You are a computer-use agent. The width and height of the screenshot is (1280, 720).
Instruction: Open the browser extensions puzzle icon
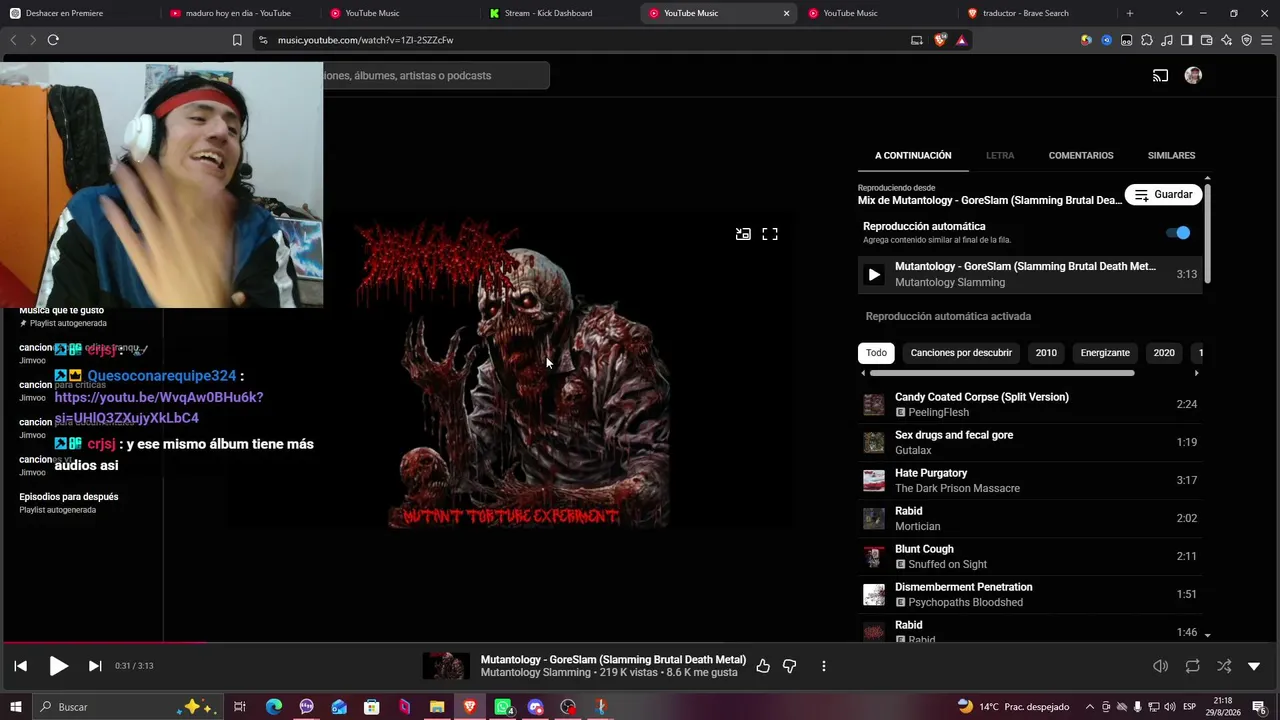point(1146,40)
